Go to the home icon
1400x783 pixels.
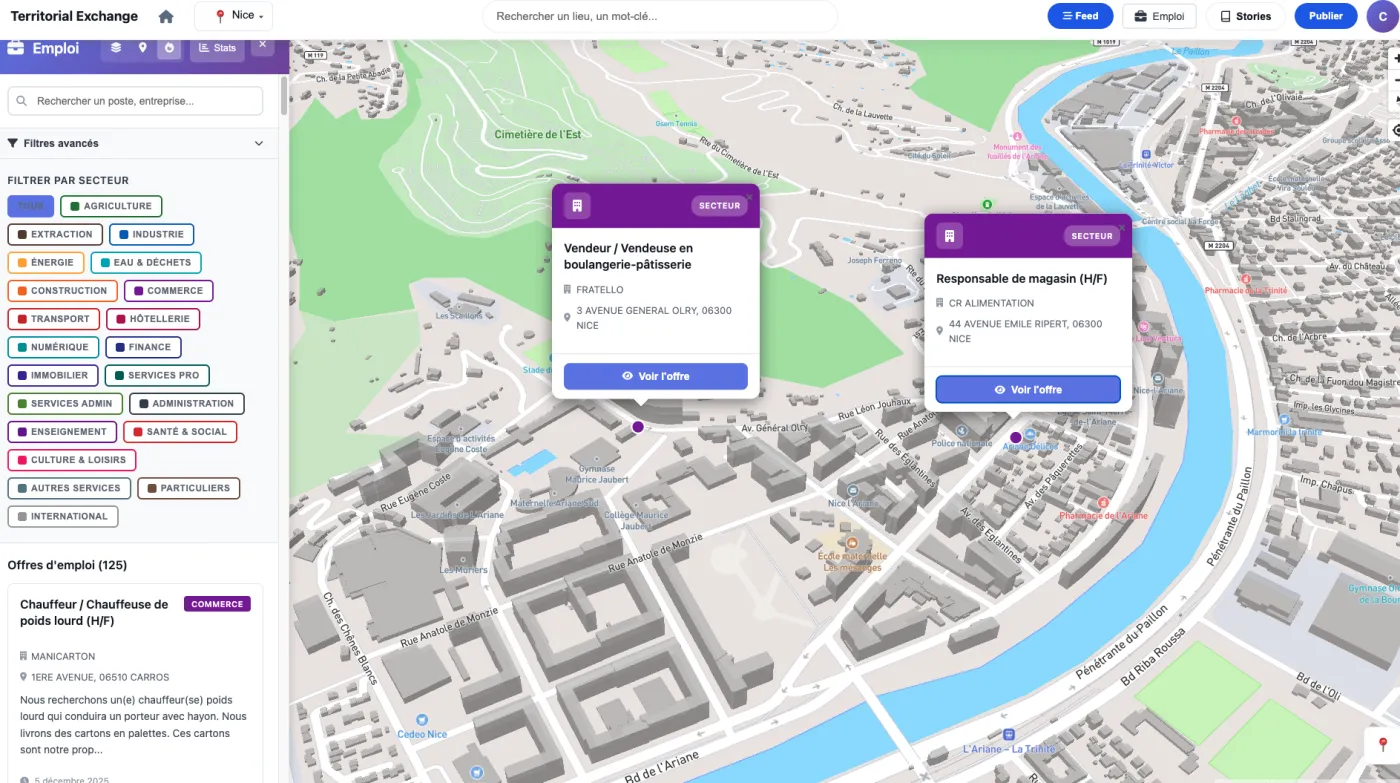tap(166, 17)
